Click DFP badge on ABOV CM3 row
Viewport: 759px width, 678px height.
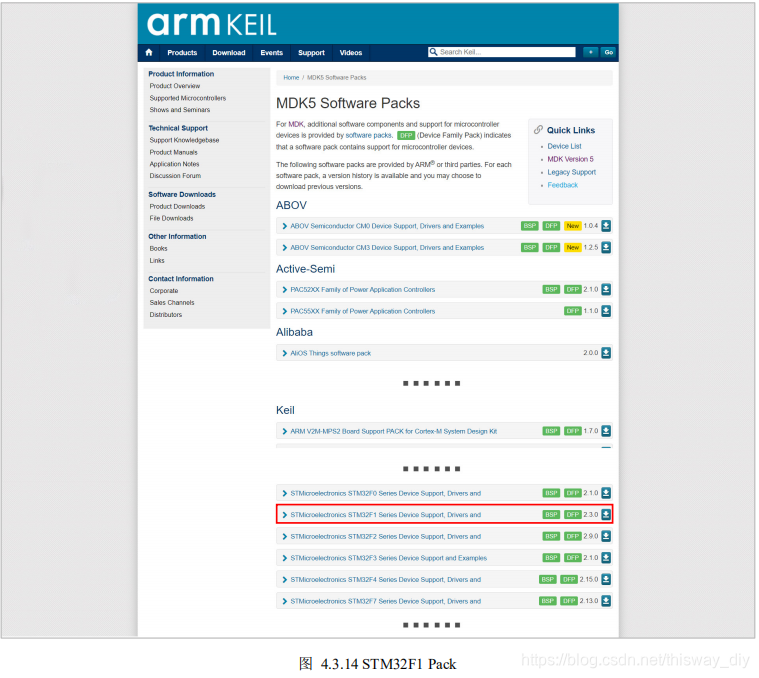click(x=551, y=247)
